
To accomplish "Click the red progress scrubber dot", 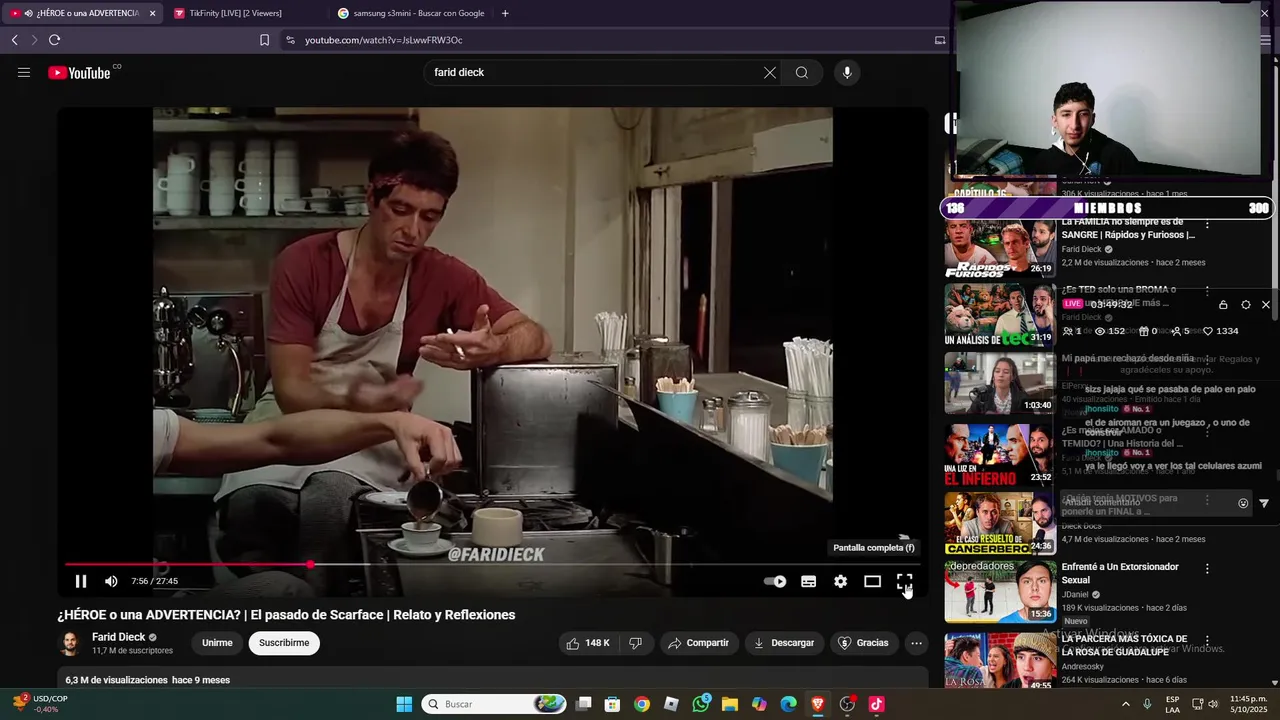I will 310,565.
